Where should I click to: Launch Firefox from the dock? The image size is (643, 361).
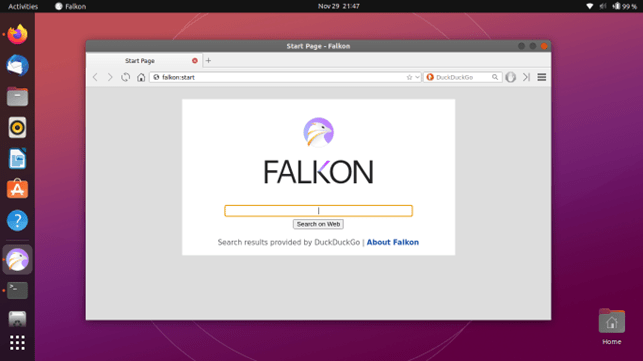coord(17,34)
